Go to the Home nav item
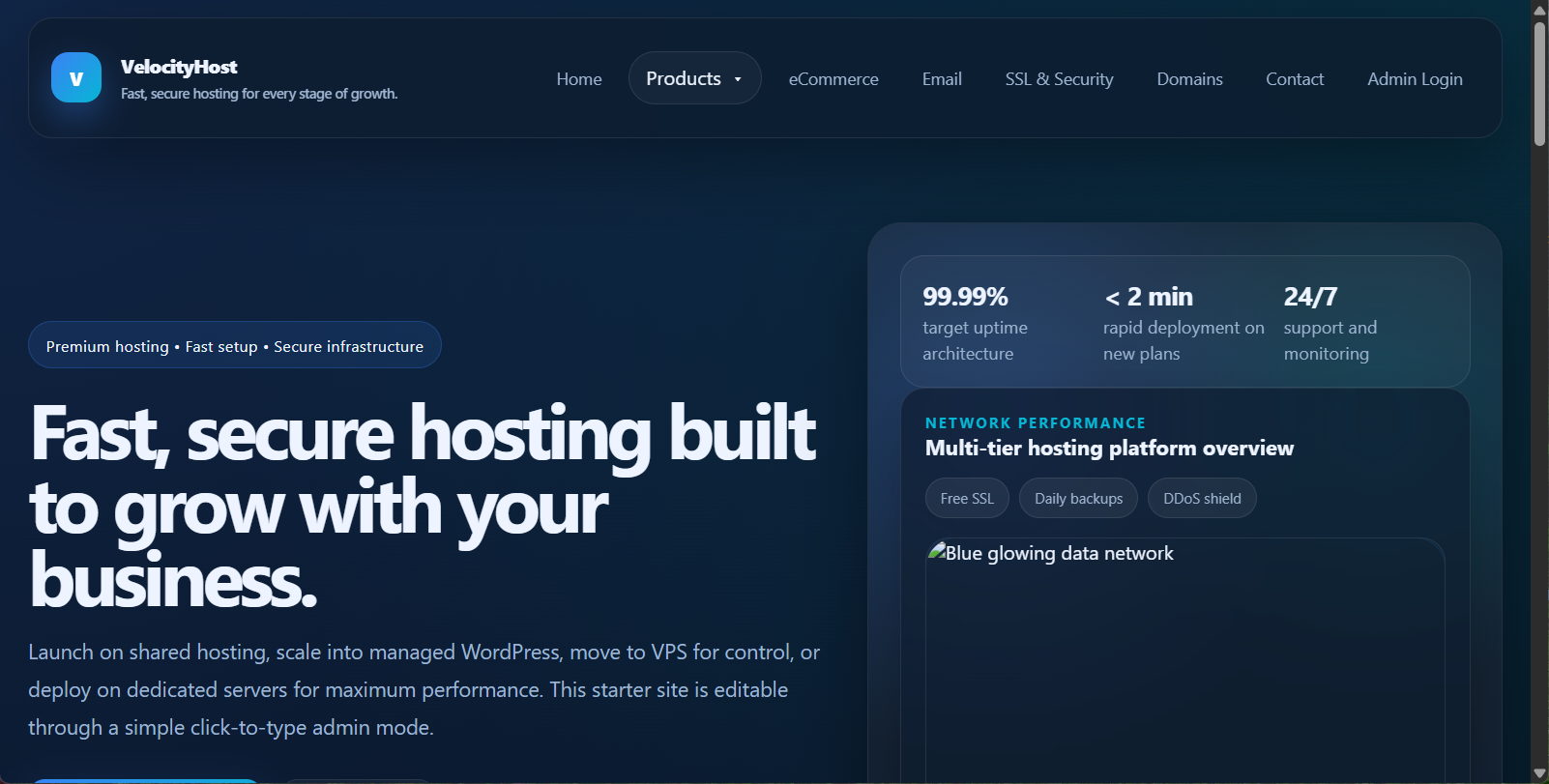The image size is (1549, 784). coord(579,79)
